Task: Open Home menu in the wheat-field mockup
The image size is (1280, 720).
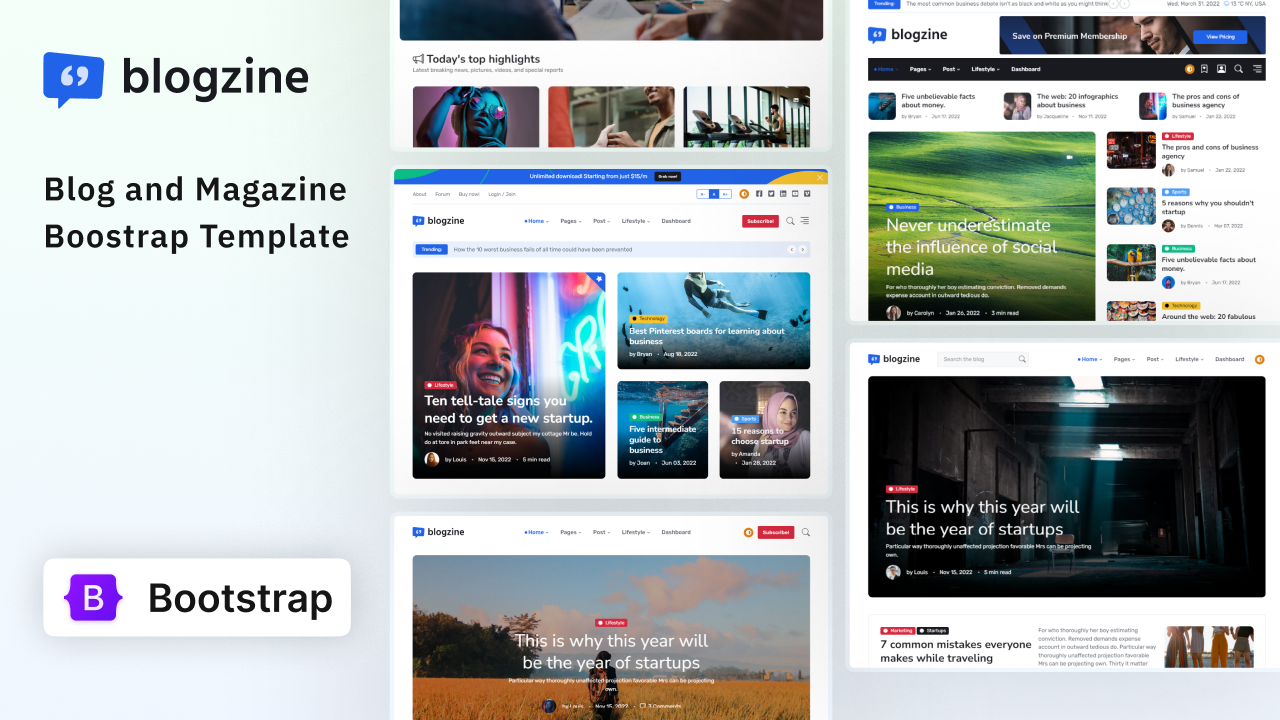Action: 536,533
